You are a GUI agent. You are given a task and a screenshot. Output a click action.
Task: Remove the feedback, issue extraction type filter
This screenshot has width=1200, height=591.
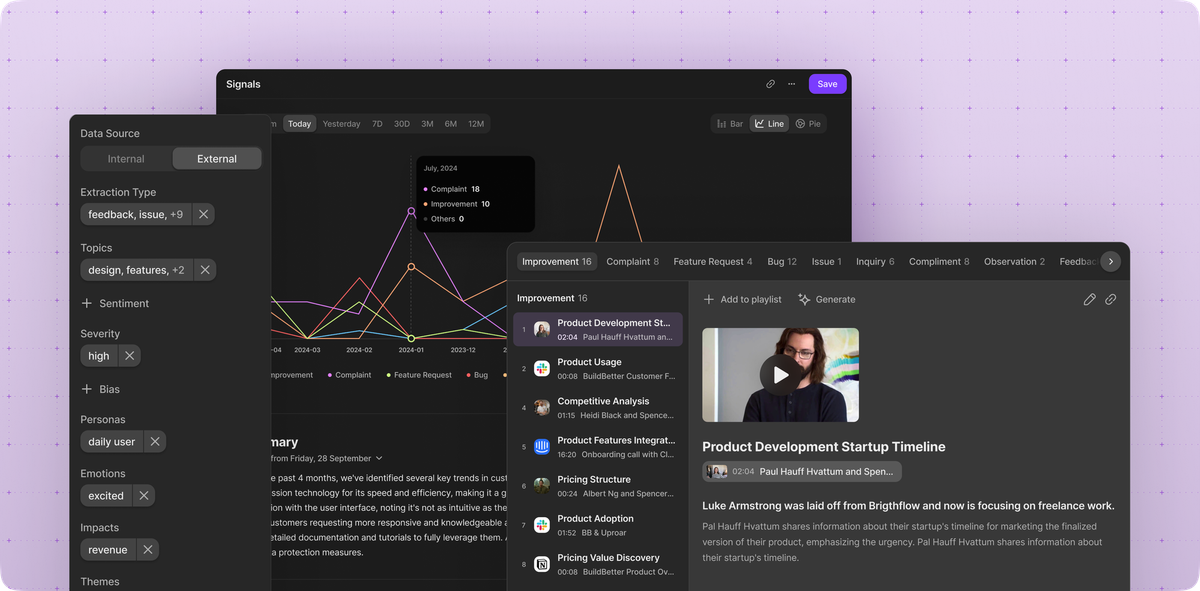[203, 214]
